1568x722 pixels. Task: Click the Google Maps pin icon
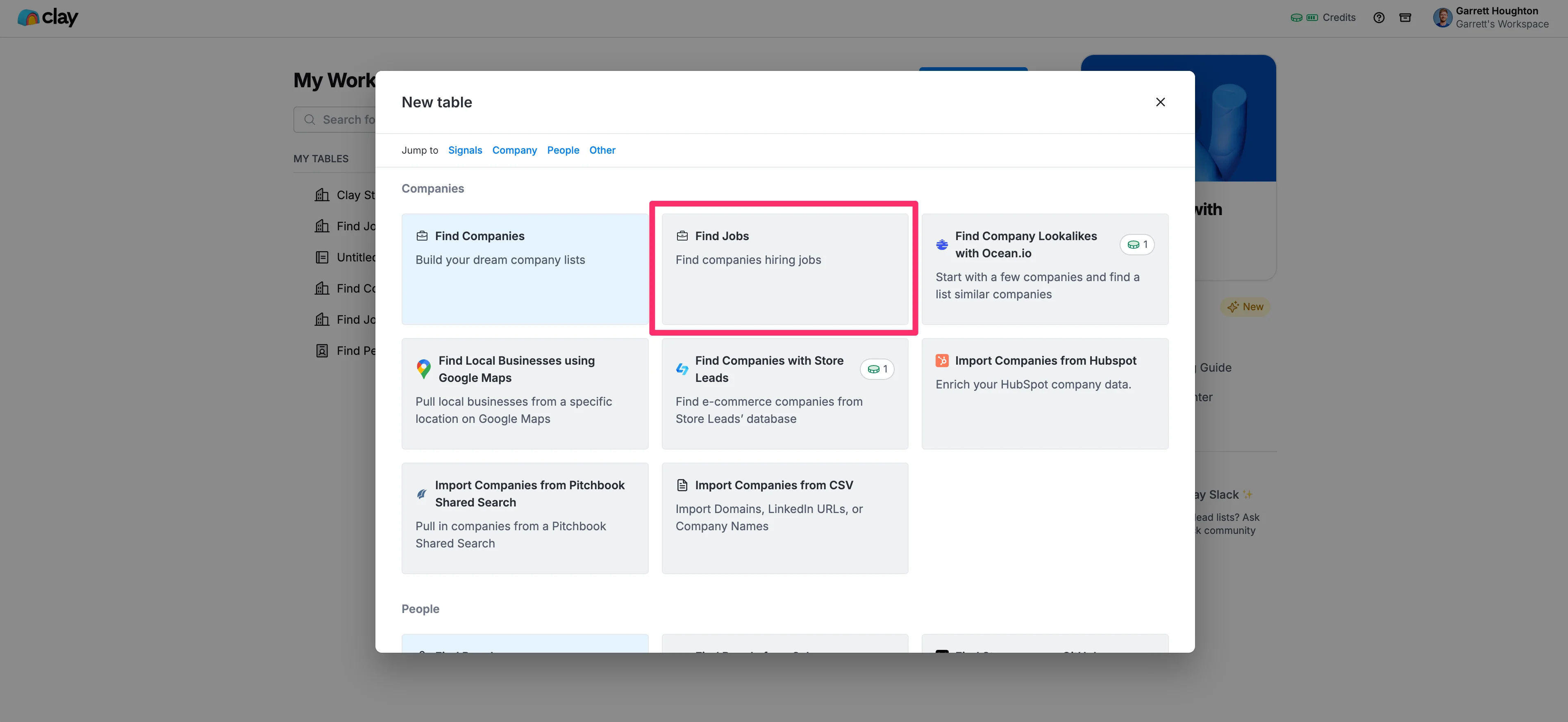point(424,369)
